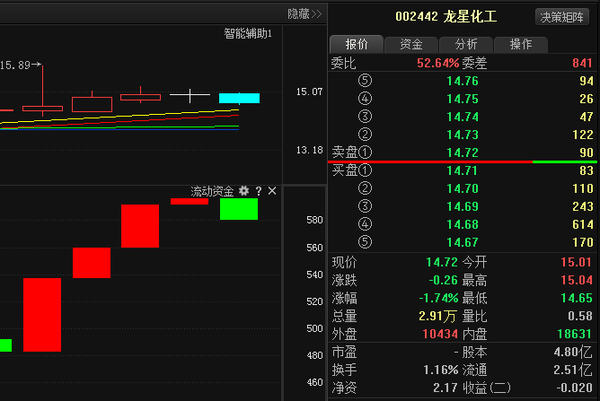Click the 流通 value 2.51亿
The image size is (600, 401).
point(573,370)
